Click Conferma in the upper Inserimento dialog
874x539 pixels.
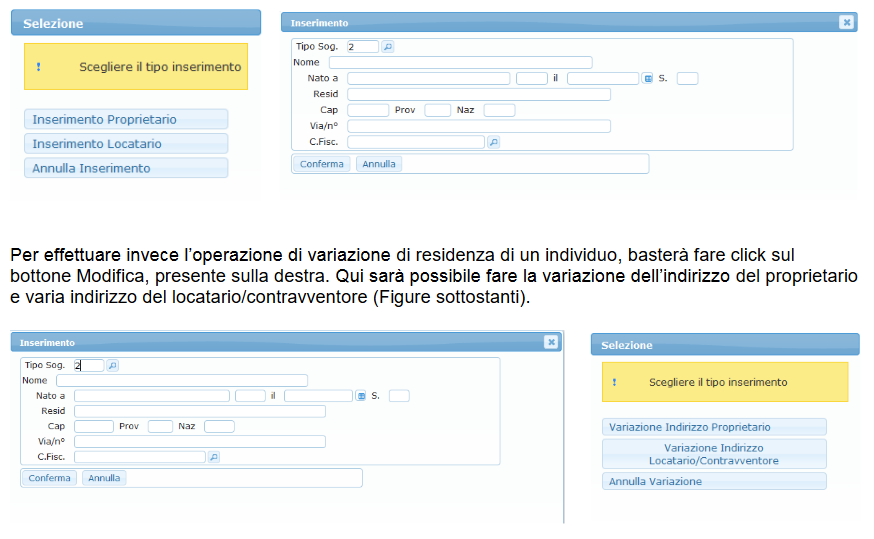point(321,164)
